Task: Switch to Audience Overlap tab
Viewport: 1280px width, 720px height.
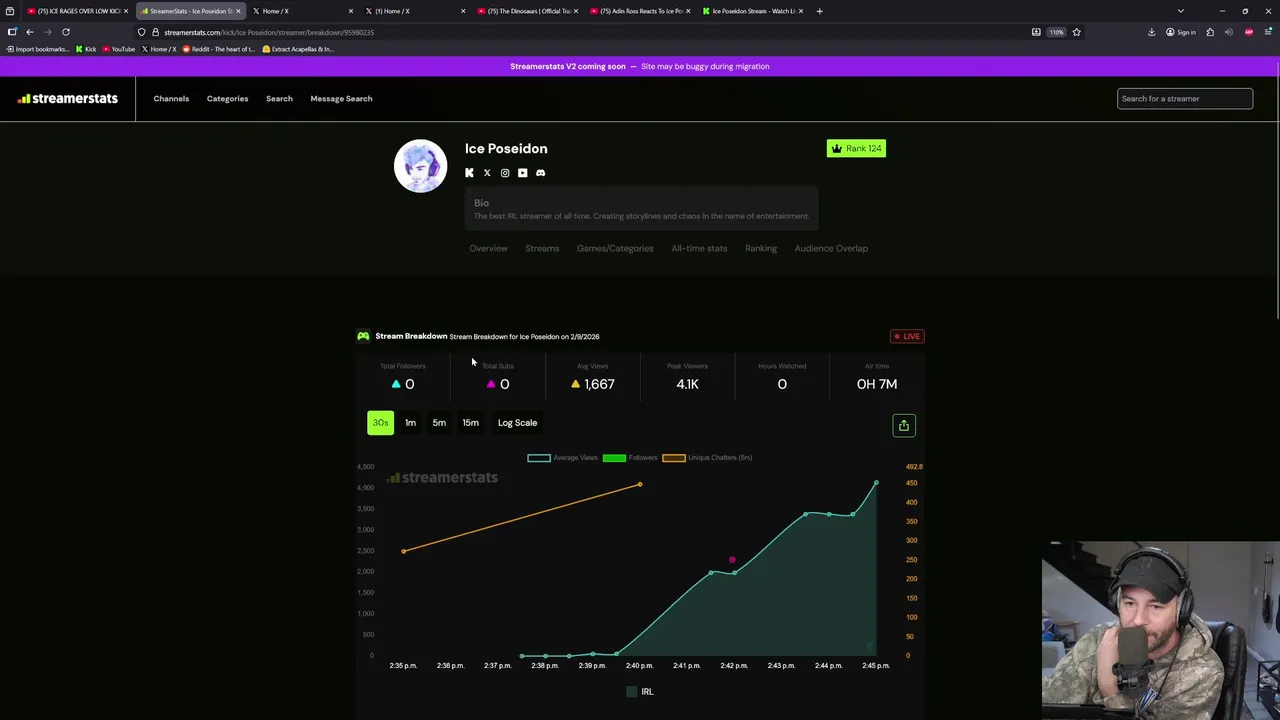Action: 831,248
